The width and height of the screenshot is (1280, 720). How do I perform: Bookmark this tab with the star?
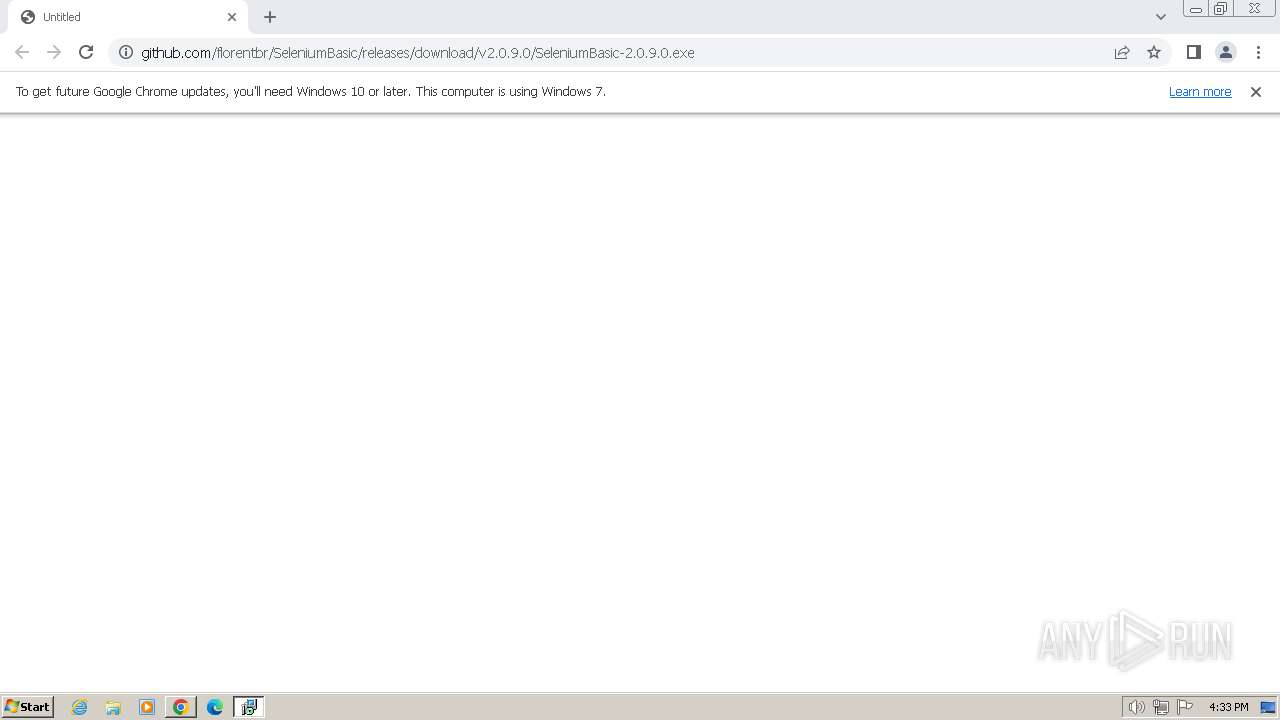(1154, 52)
